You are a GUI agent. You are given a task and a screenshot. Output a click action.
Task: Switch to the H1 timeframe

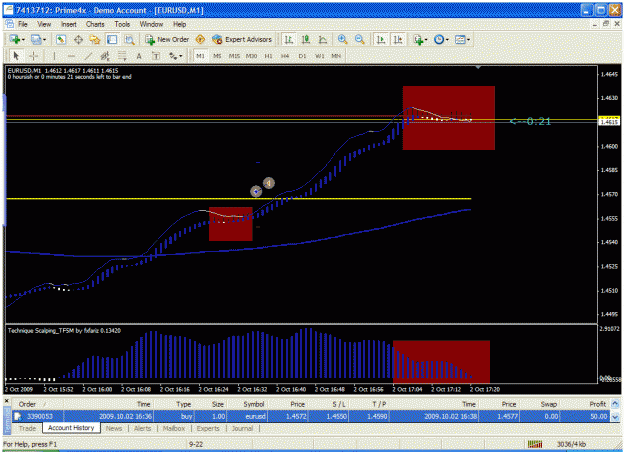click(268, 56)
